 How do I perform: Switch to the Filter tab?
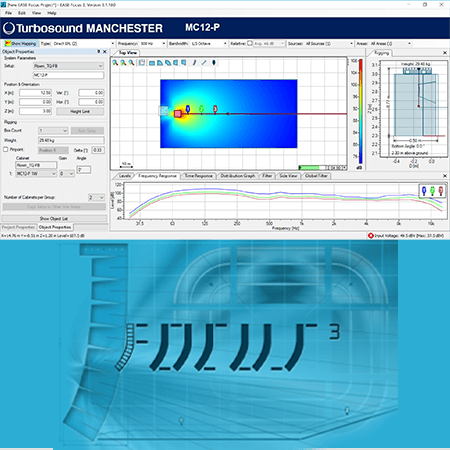pos(267,176)
